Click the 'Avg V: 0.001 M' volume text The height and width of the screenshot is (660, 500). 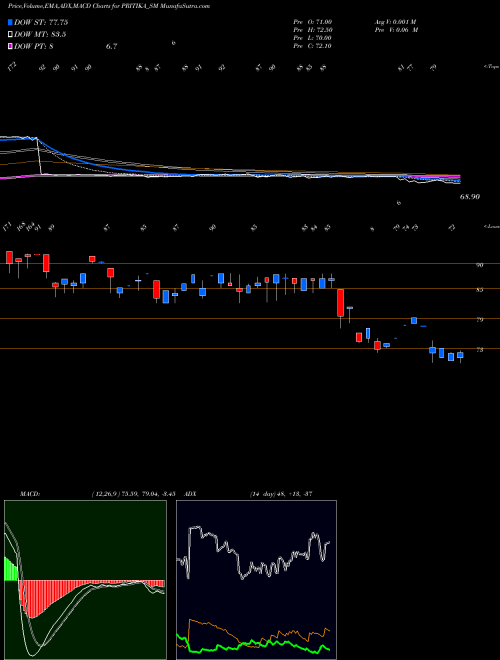pyautogui.click(x=395, y=22)
